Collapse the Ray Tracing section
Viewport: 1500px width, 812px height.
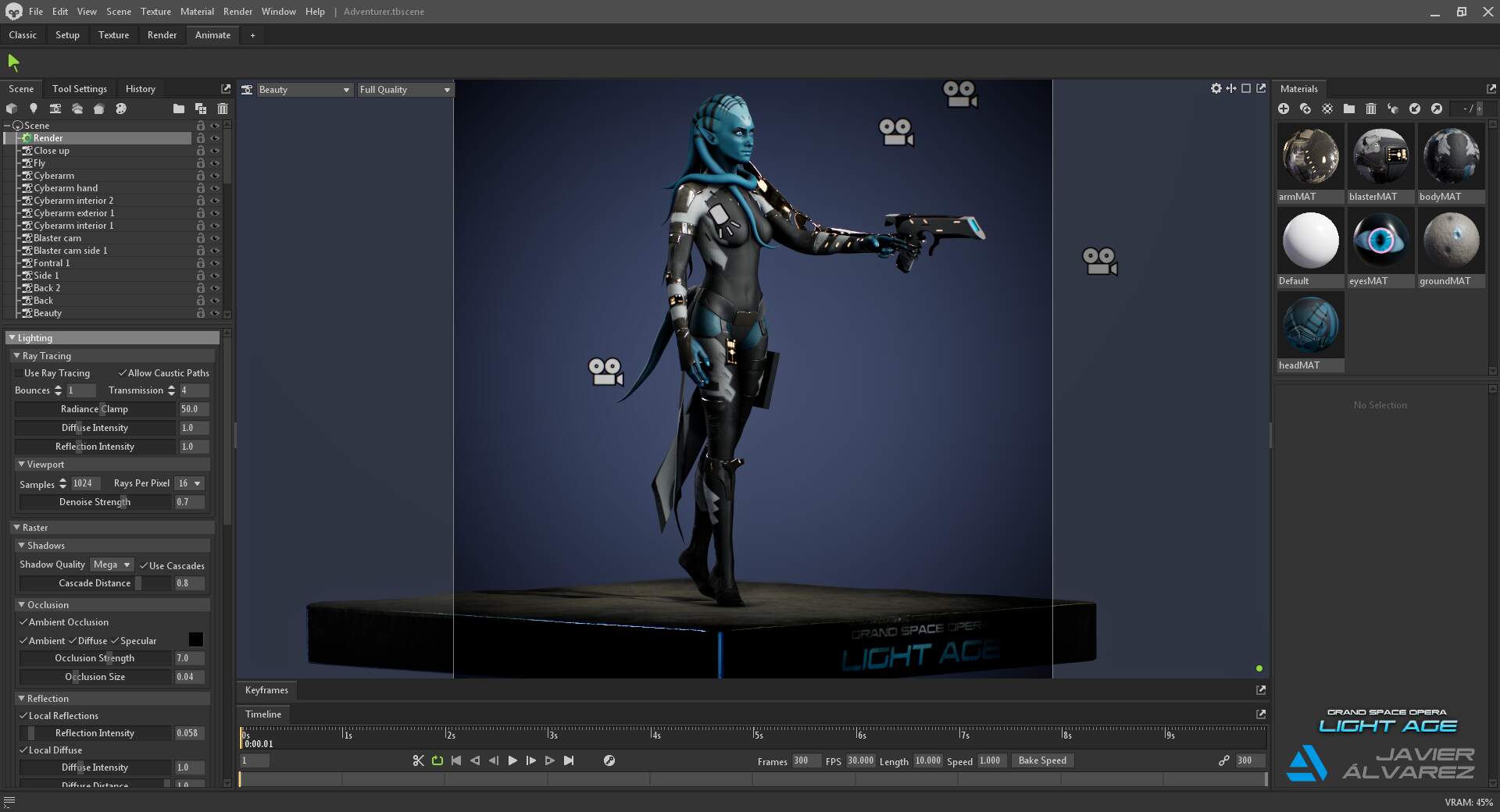pyautogui.click(x=16, y=355)
